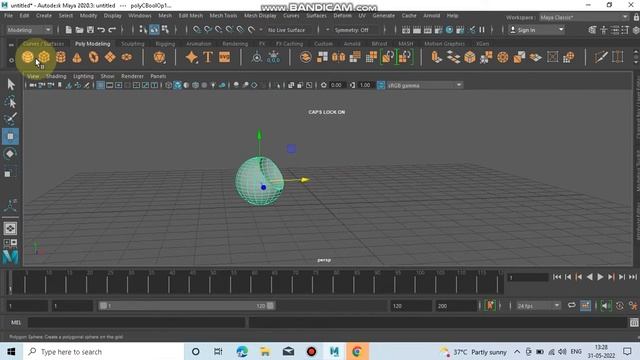Click the New scene icon
The image size is (640, 360).
point(69,30)
